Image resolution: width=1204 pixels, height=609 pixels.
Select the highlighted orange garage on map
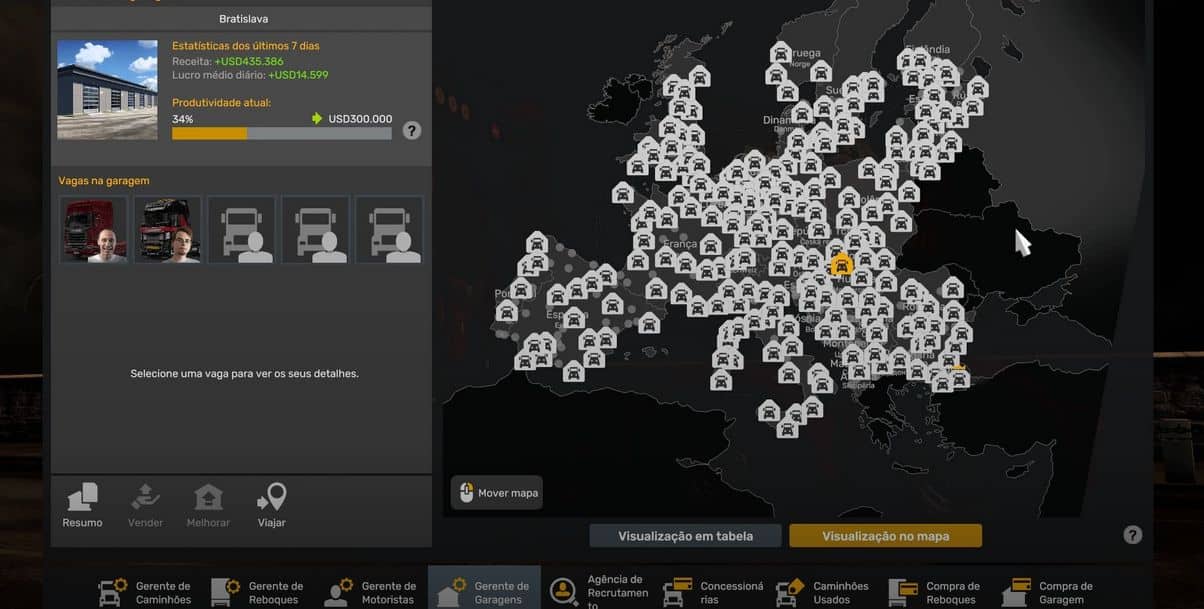click(x=842, y=265)
